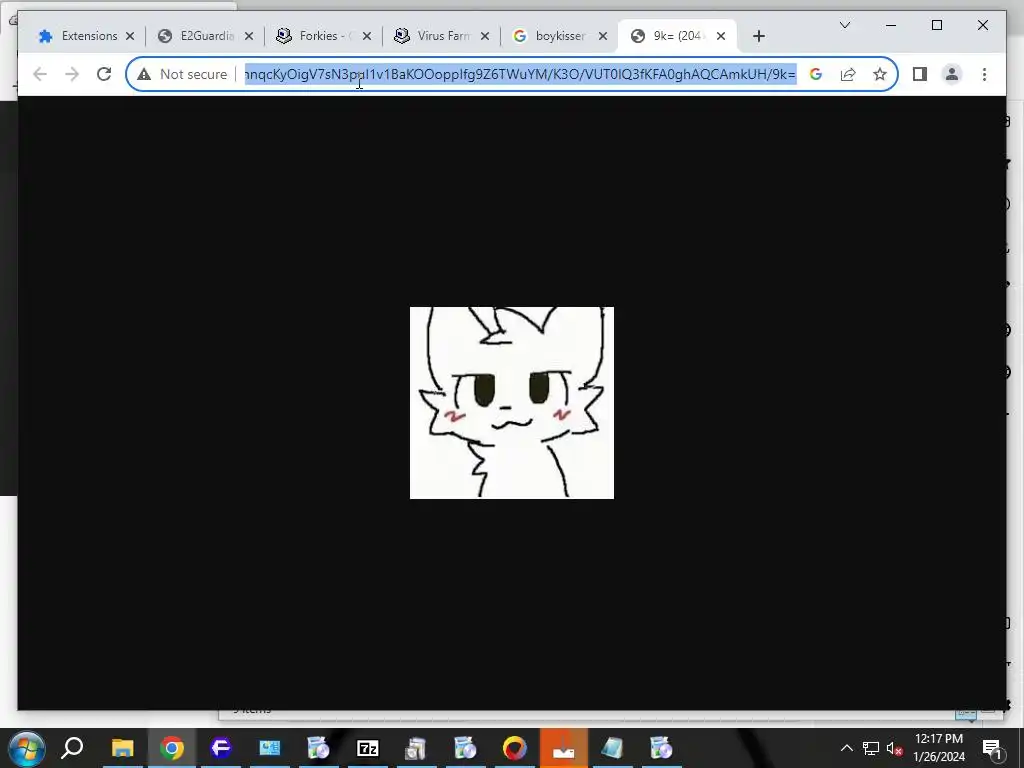
Task: Close the 9k= tab
Action: pyautogui.click(x=721, y=37)
